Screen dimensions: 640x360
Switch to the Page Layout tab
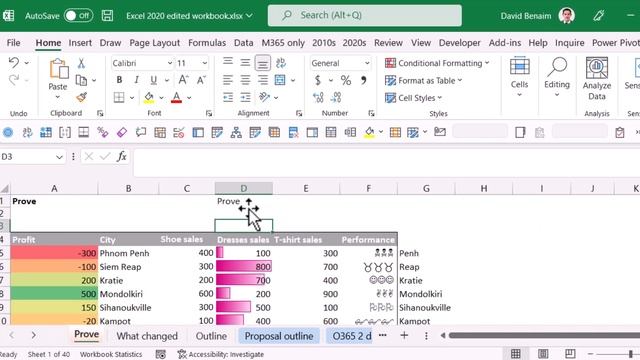click(154, 43)
